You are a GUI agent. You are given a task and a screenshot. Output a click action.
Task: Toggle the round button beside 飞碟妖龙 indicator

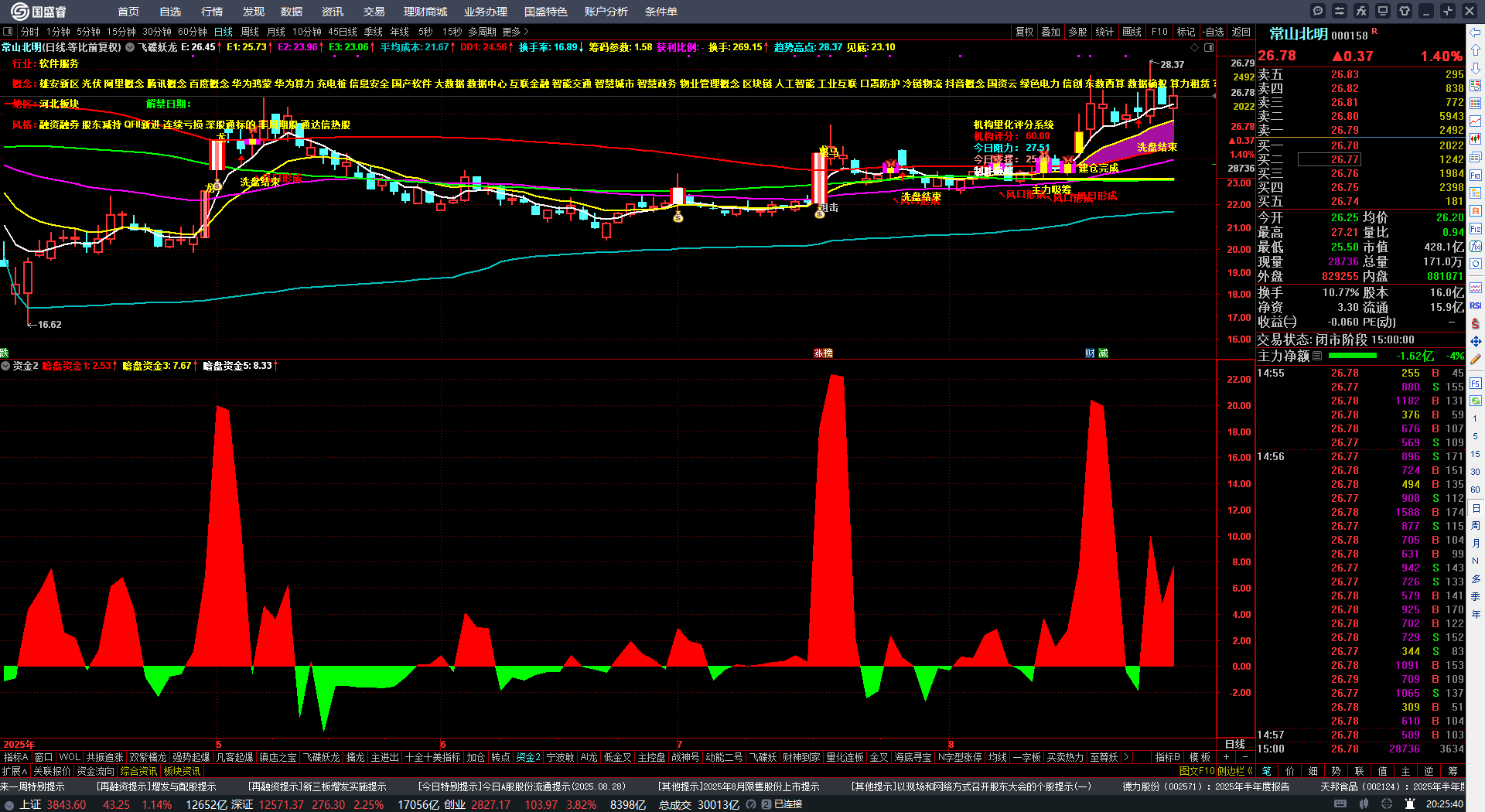coord(130,47)
